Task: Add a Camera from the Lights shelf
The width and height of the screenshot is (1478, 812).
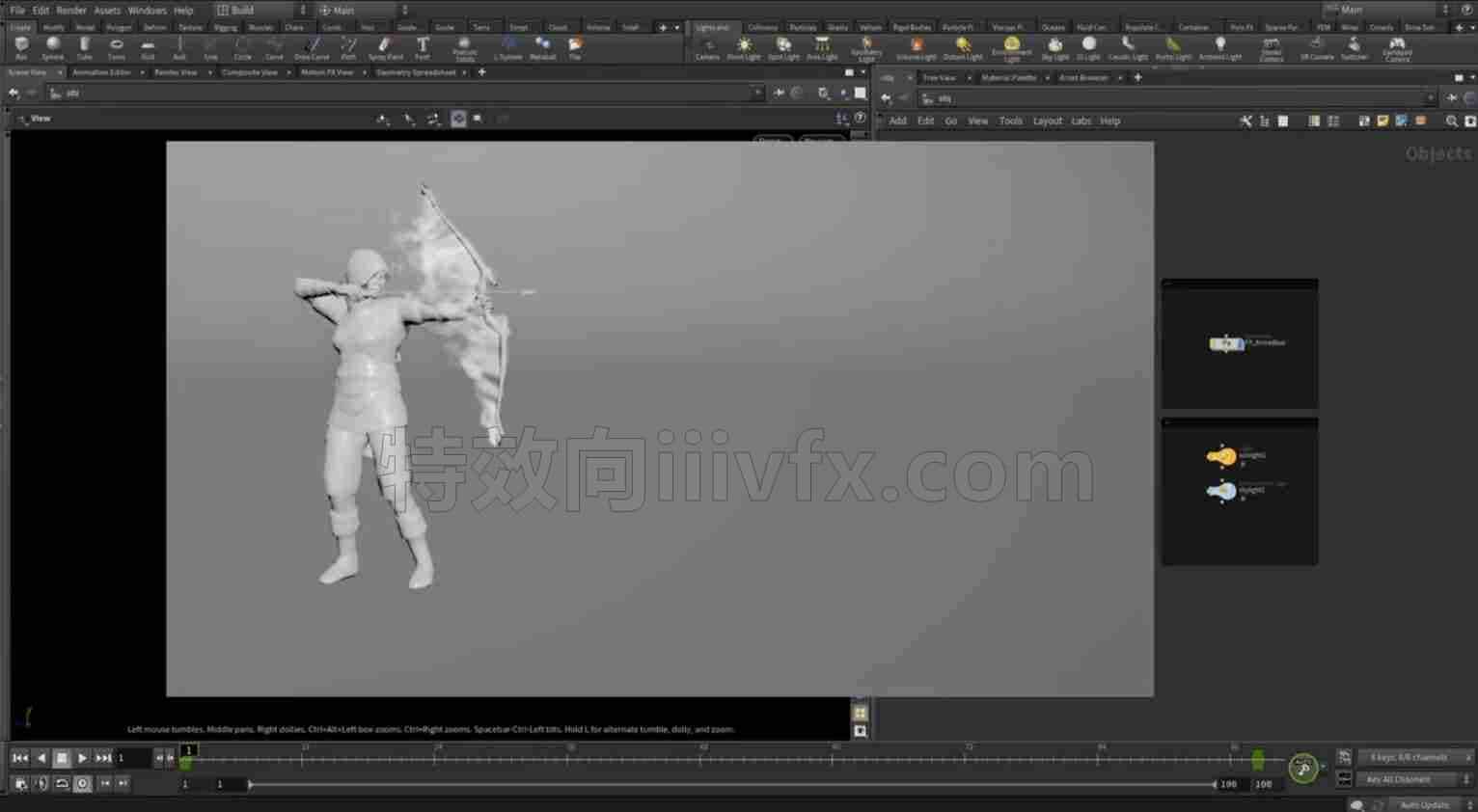Action: point(707,48)
